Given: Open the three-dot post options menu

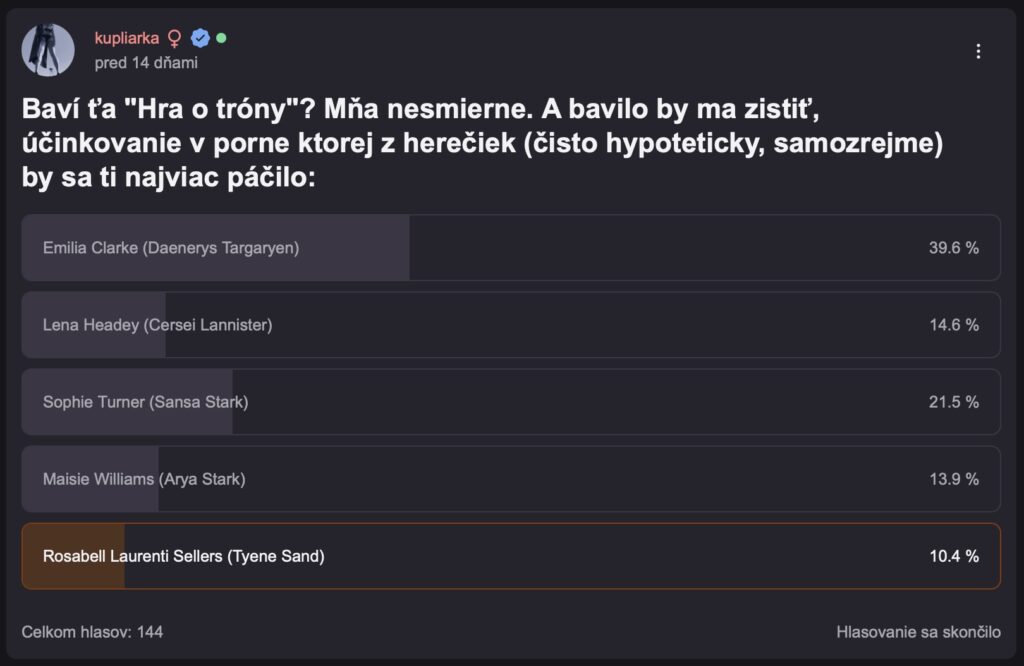Looking at the screenshot, I should pos(978,51).
